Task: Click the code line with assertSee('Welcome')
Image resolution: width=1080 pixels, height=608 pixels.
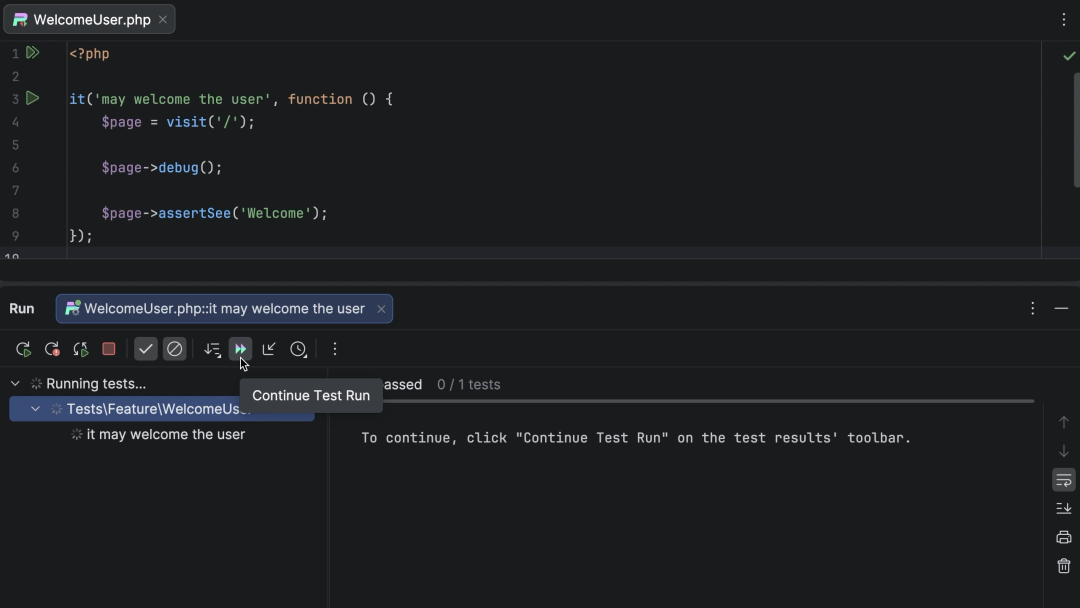Action: pyautogui.click(x=214, y=213)
